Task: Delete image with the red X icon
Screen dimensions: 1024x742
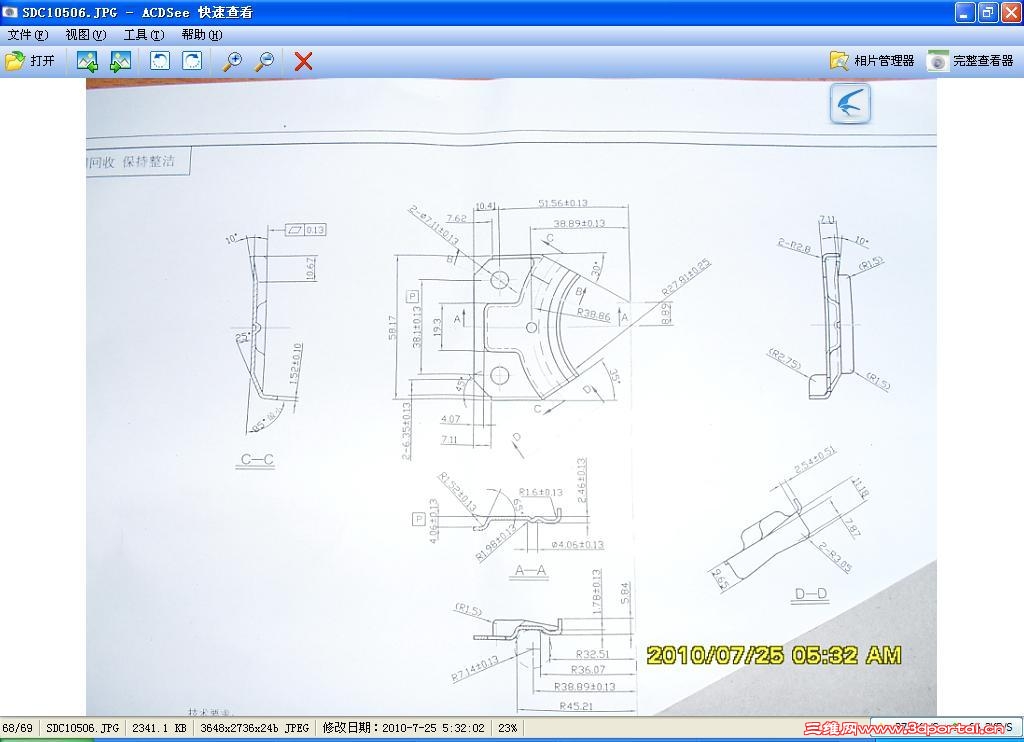Action: [x=303, y=61]
